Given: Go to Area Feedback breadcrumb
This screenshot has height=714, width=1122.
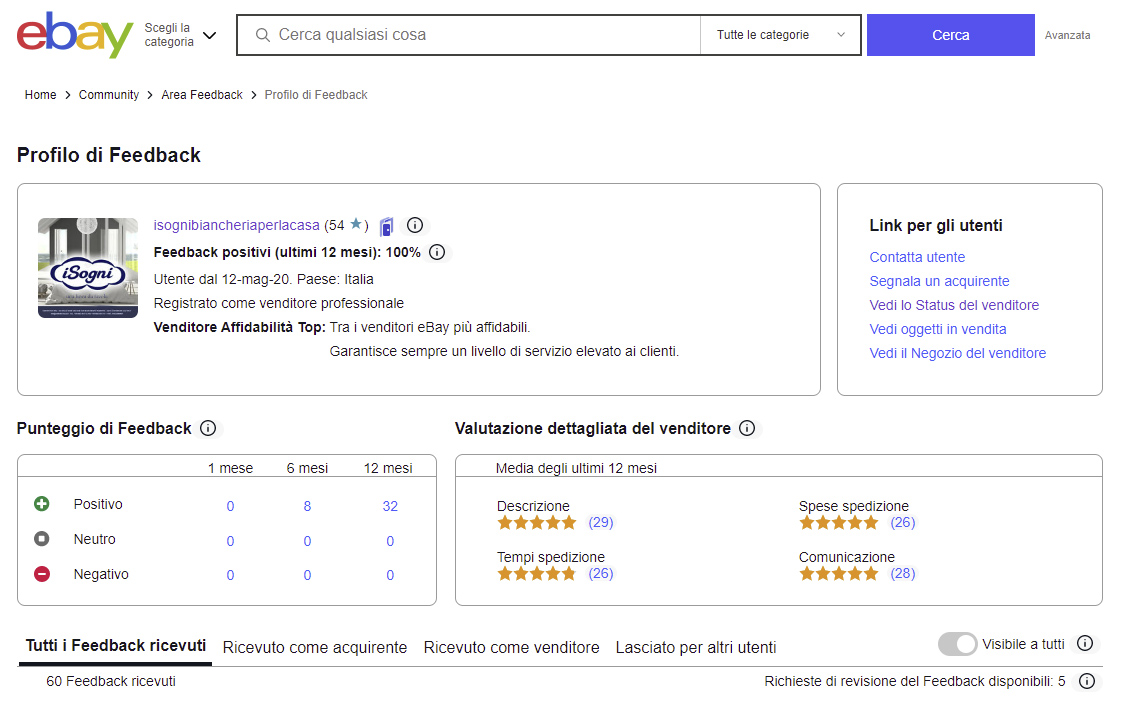Looking at the screenshot, I should 202,94.
